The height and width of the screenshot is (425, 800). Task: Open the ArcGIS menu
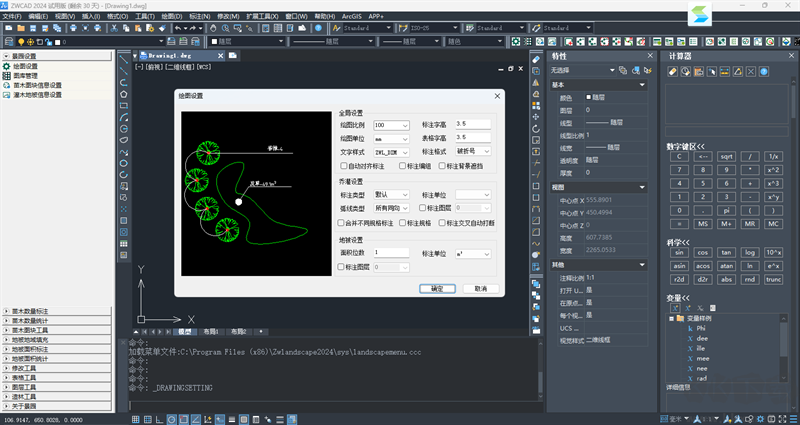pos(352,17)
